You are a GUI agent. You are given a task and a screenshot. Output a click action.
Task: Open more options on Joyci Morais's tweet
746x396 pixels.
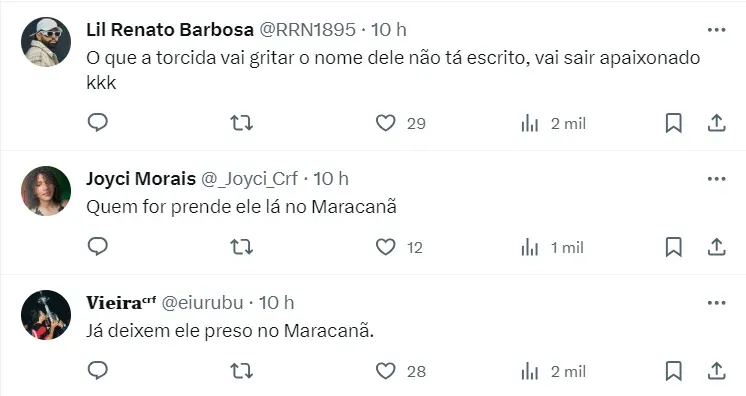pyautogui.click(x=717, y=179)
